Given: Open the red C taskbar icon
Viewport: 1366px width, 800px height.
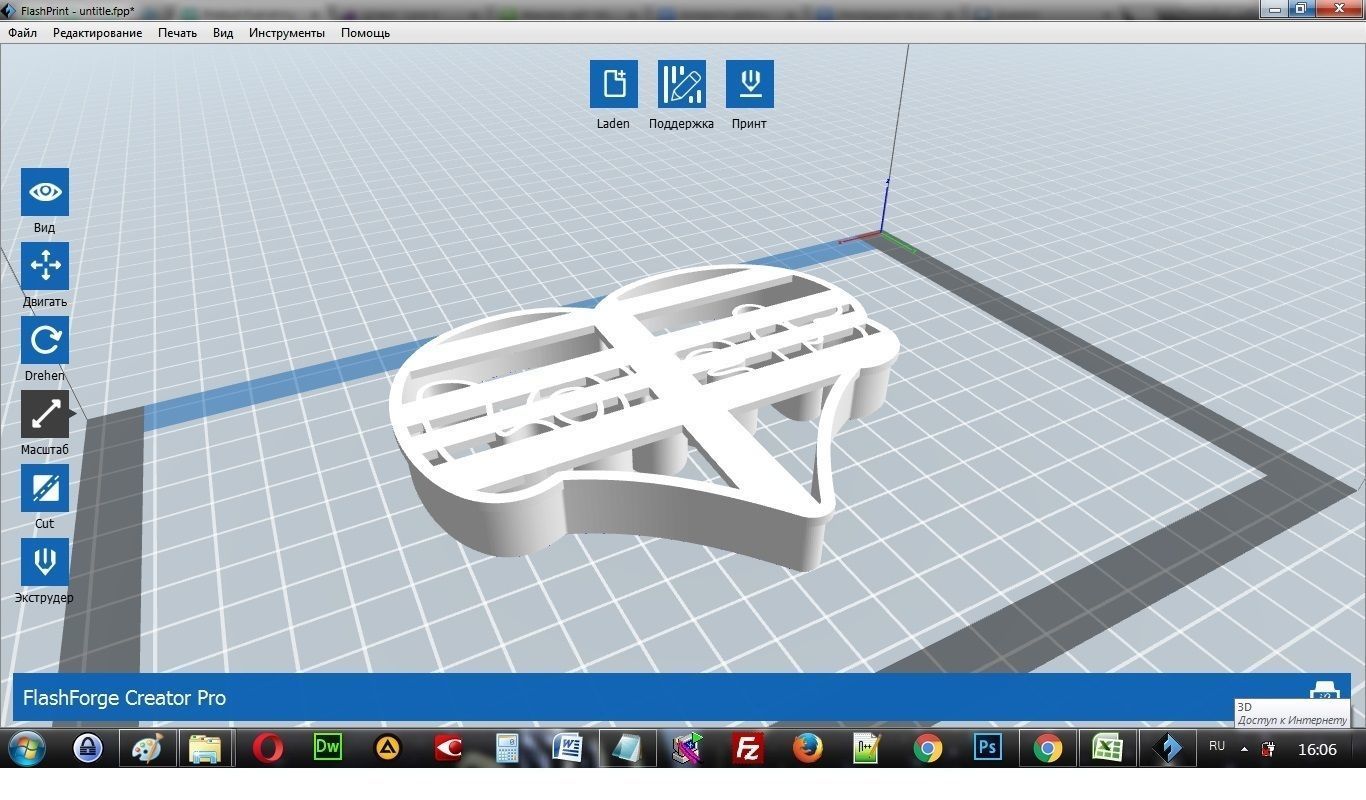Looking at the screenshot, I should (447, 748).
